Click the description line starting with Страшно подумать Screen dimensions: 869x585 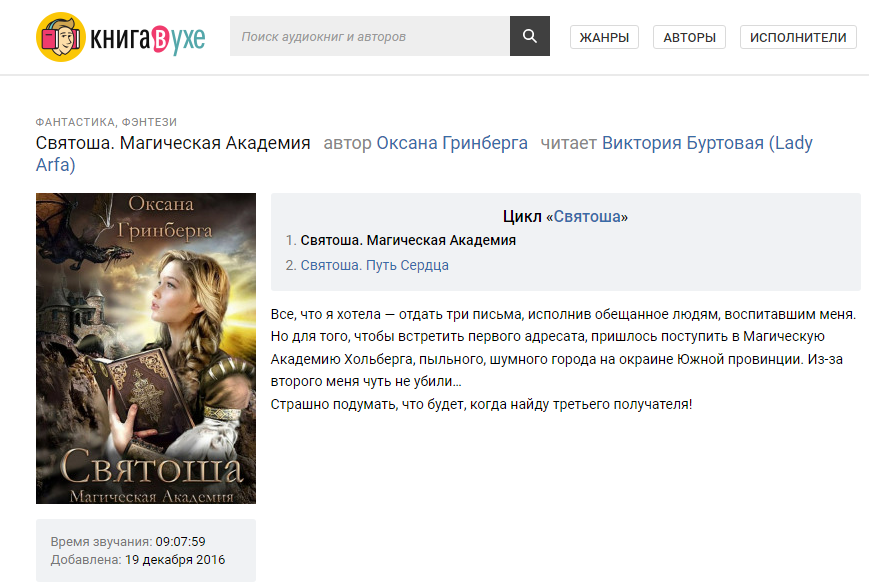pyautogui.click(x=481, y=404)
